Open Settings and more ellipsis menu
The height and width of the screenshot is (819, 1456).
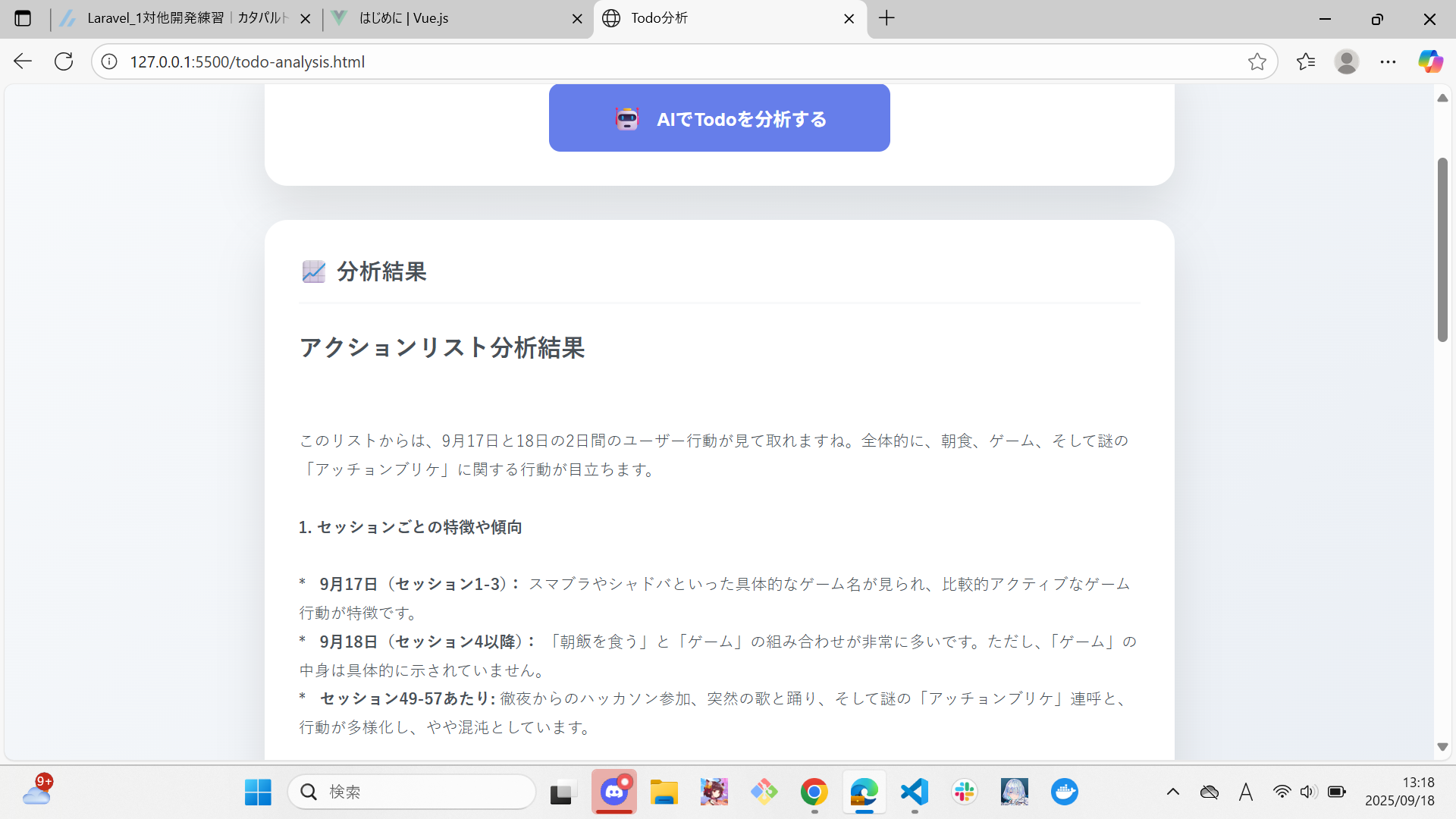click(x=1388, y=61)
